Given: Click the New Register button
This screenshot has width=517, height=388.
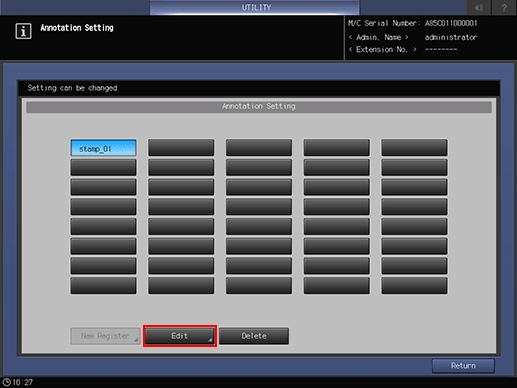Looking at the screenshot, I should click(x=105, y=336).
